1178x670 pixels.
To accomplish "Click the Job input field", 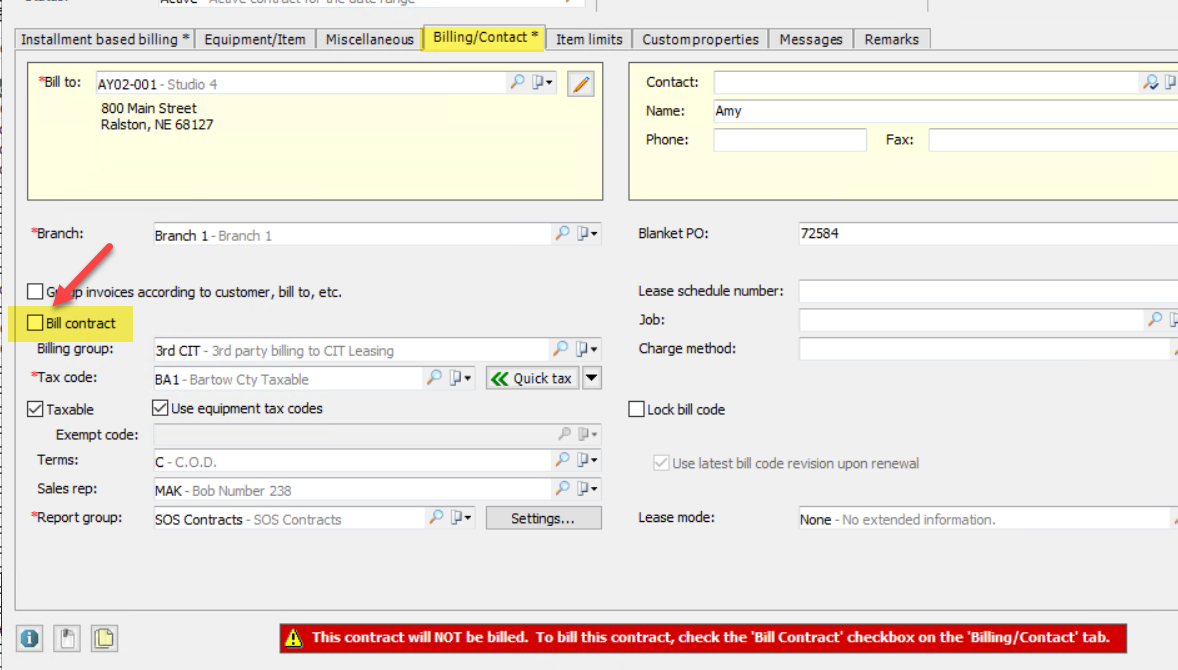I will (x=971, y=320).
